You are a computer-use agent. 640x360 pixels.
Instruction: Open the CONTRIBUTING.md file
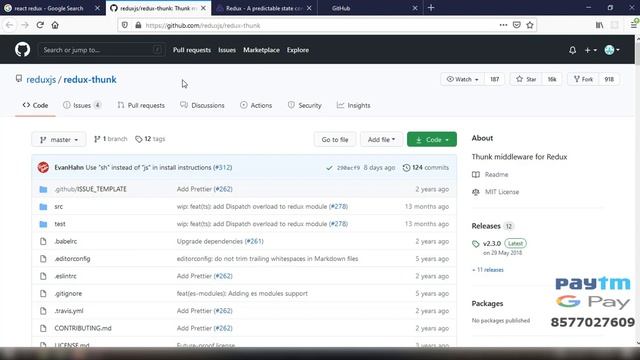[83, 328]
